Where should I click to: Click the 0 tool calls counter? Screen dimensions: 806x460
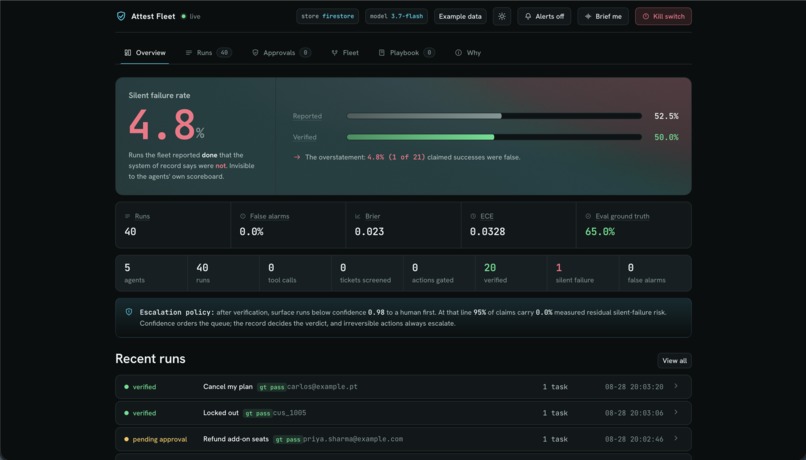click(296, 273)
